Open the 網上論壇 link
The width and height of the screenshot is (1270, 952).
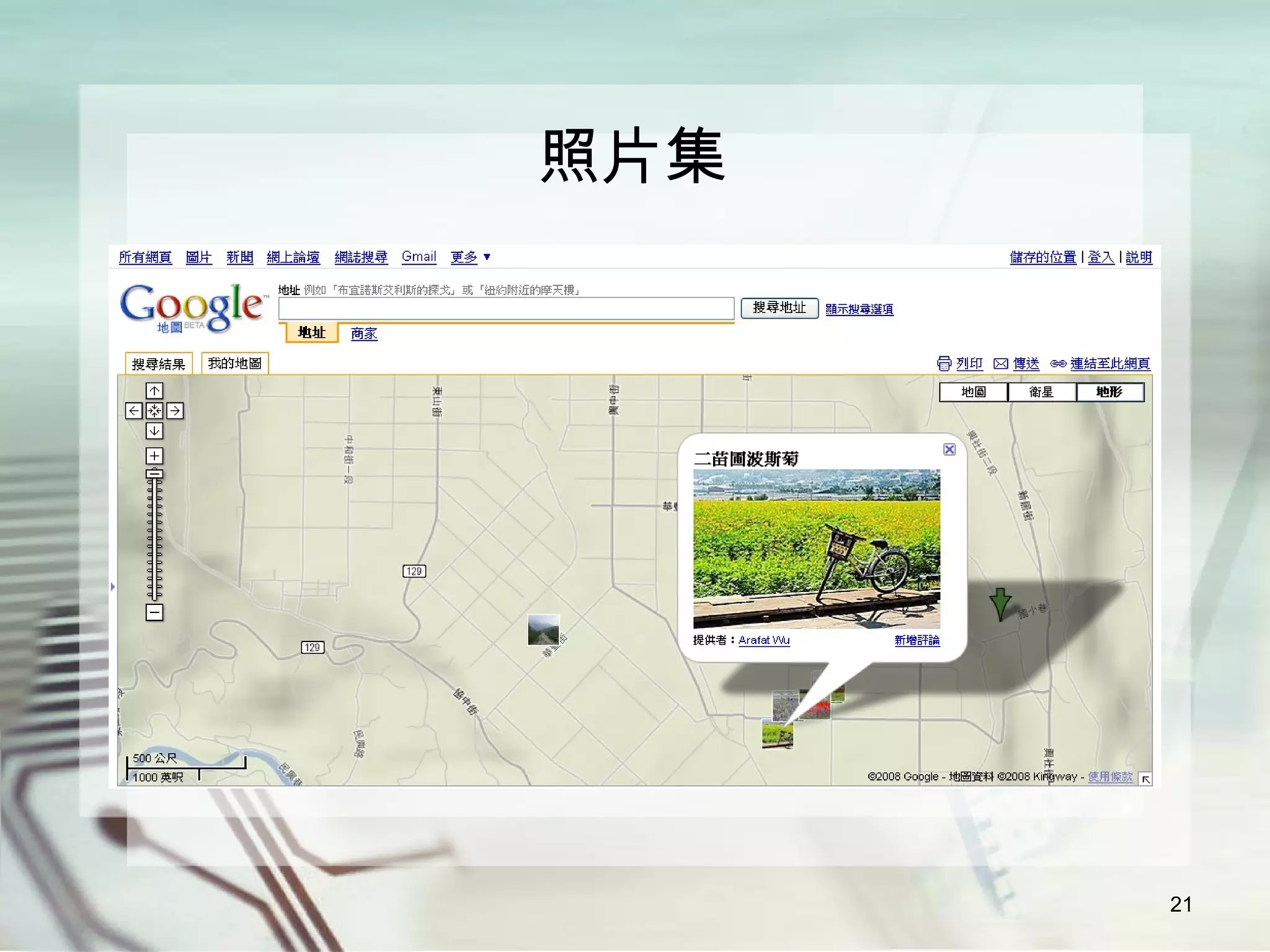pos(293,257)
